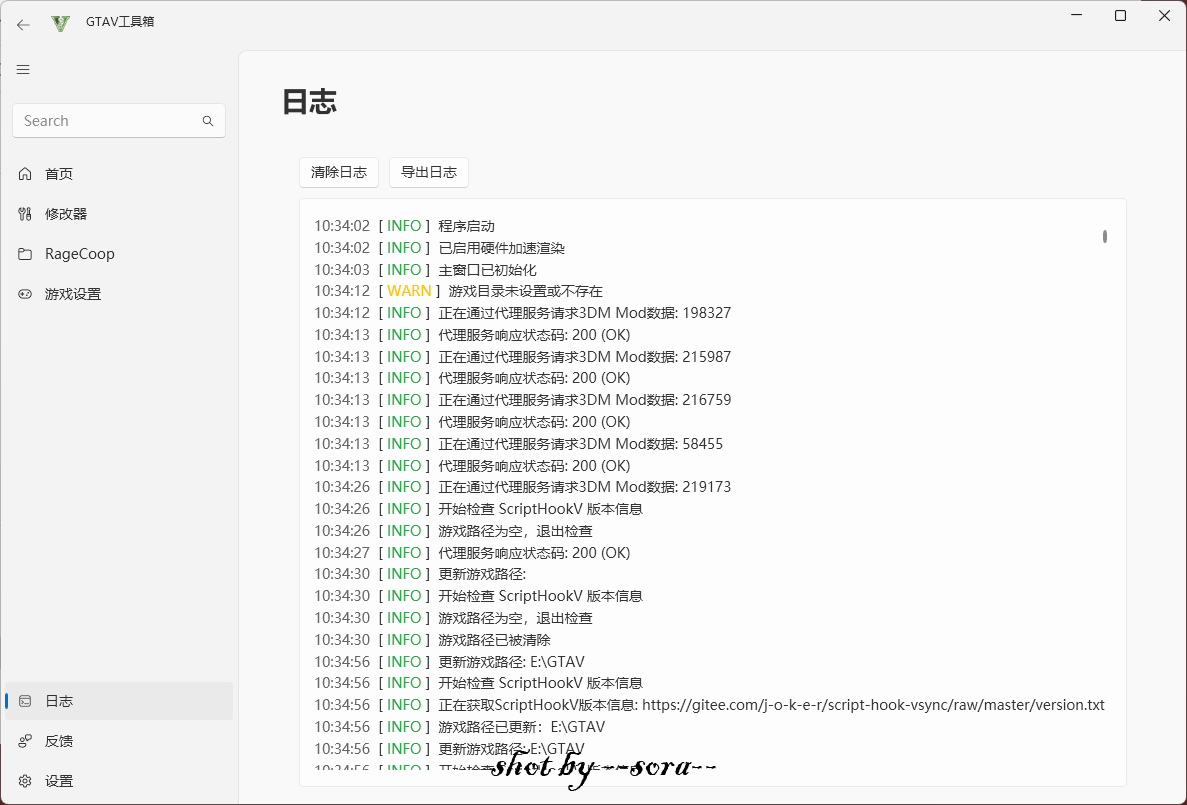Viewport: 1187px width, 805px height.
Task: Click the log line with Mod数据 219173
Action: (522, 487)
